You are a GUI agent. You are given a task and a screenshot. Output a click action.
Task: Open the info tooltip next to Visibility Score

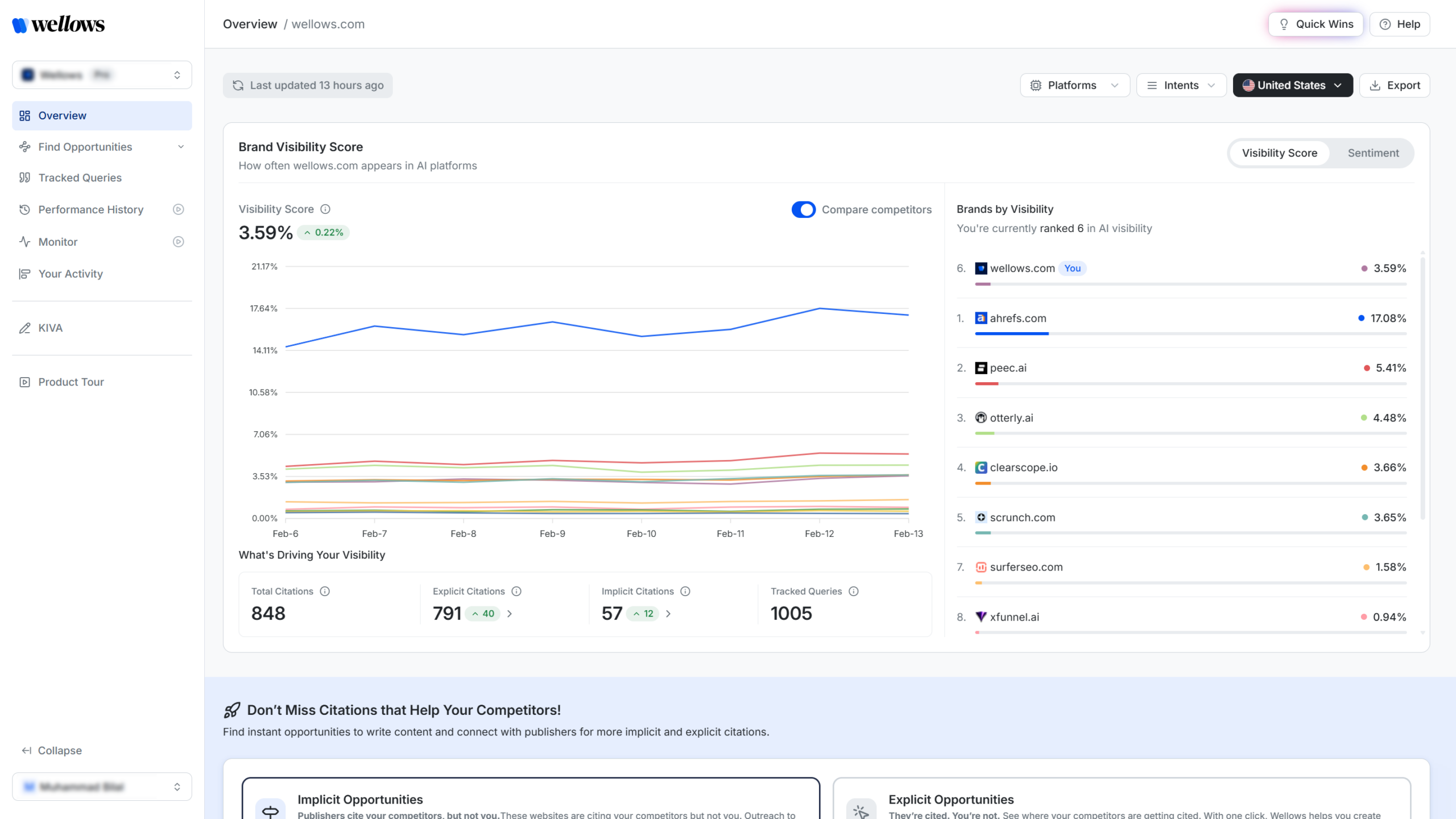tap(325, 209)
